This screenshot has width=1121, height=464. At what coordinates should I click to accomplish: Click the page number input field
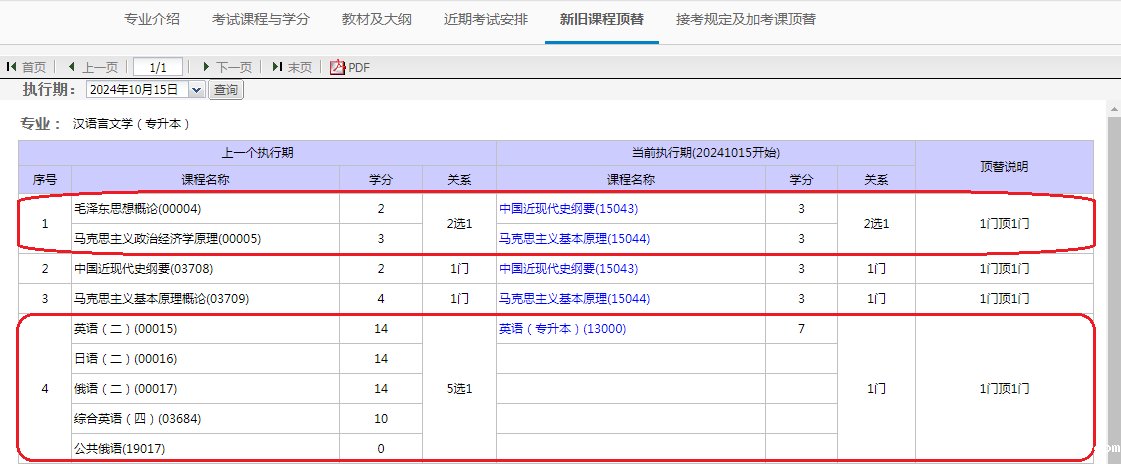coord(158,67)
